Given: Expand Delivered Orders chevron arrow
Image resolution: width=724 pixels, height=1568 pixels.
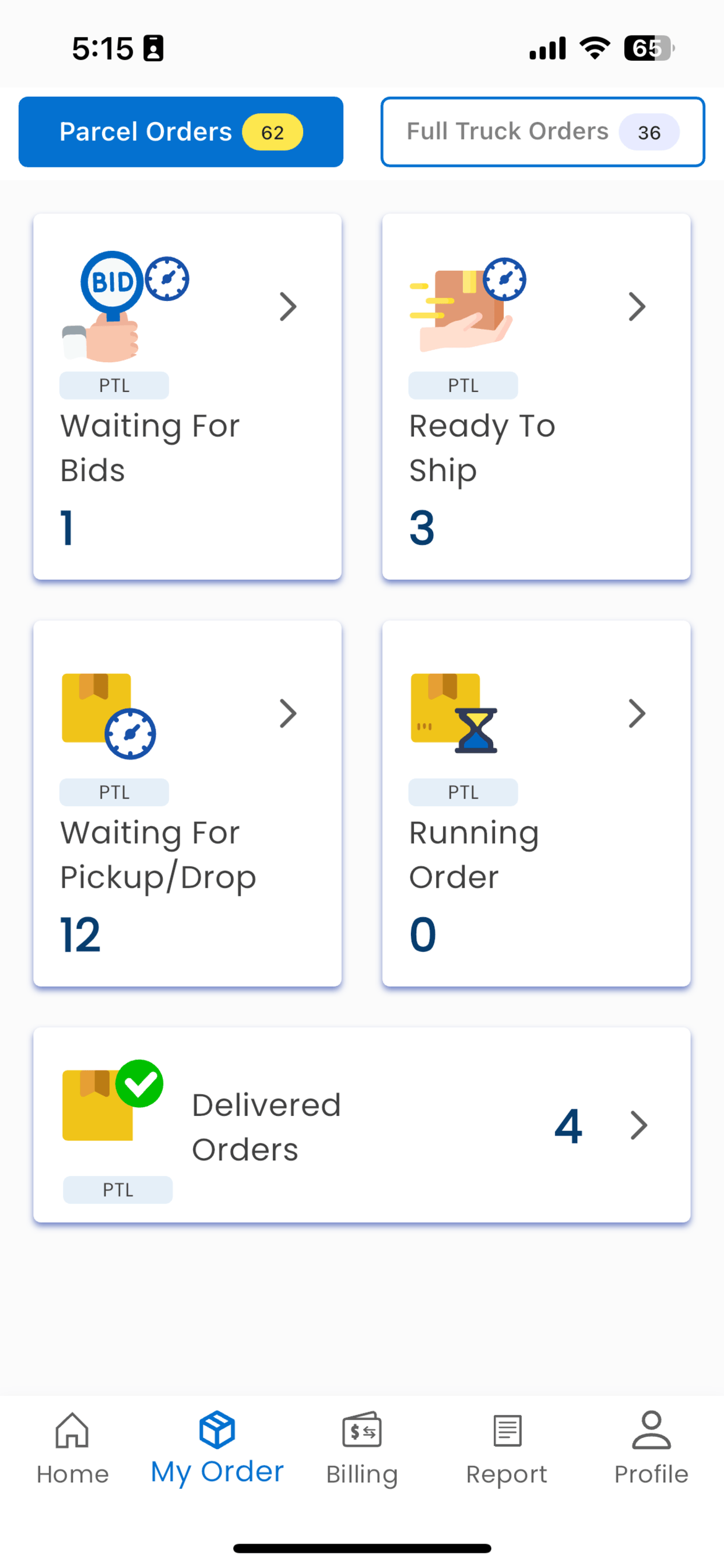Looking at the screenshot, I should 639,1125.
